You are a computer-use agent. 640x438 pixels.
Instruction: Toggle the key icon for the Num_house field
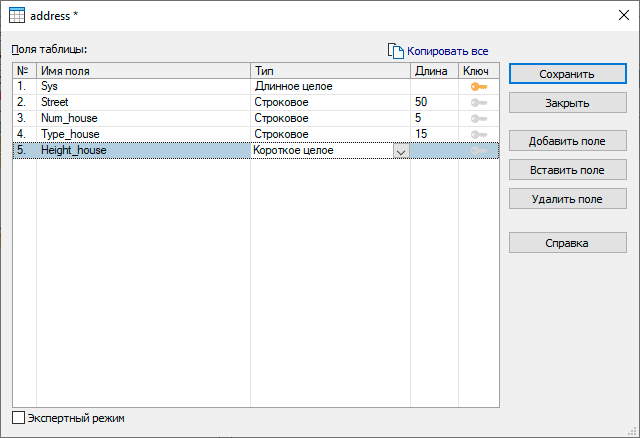point(478,118)
